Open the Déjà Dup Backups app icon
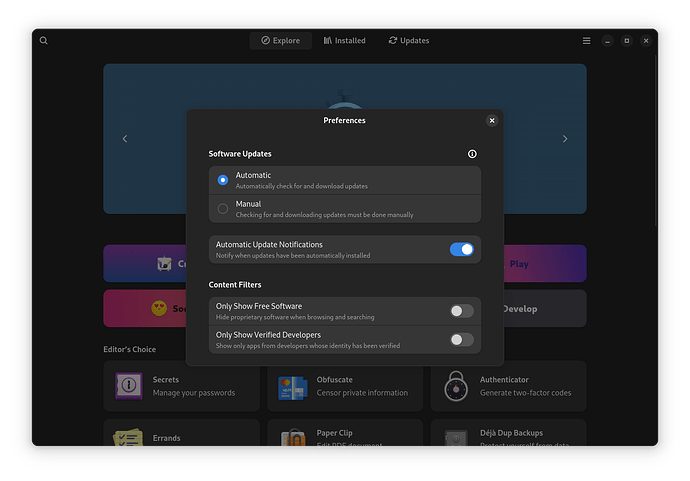Screen dimensions: 690x481 click(456, 438)
